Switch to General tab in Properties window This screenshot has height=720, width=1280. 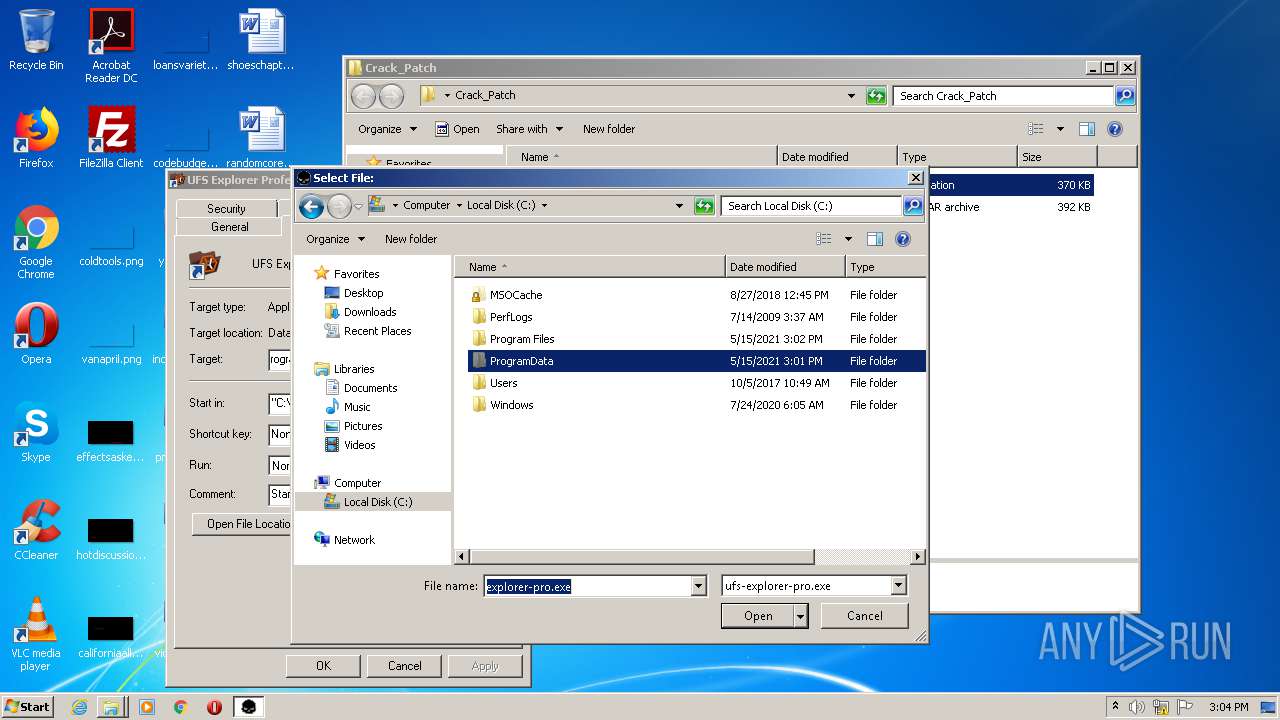point(230,227)
